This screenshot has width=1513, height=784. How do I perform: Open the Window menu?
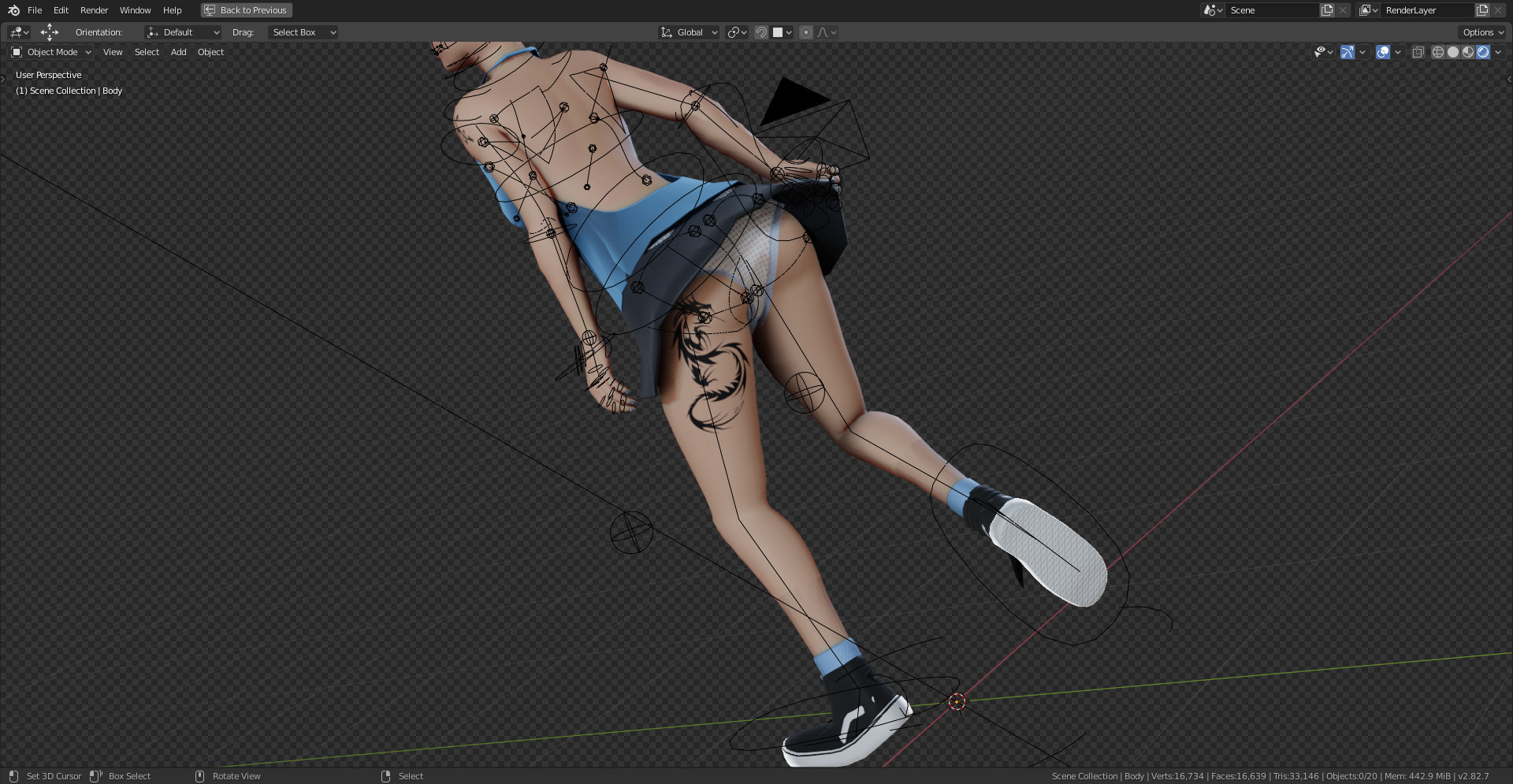[135, 10]
